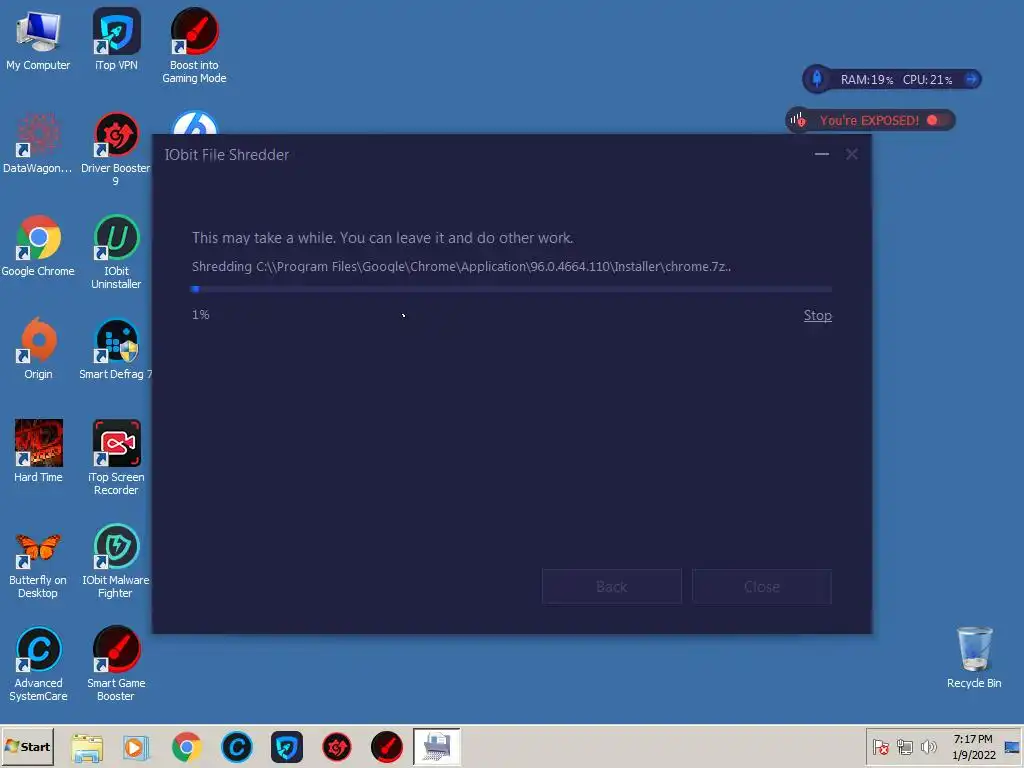Open Hard Time game shortcut
The height and width of the screenshot is (768, 1024).
pyautogui.click(x=39, y=452)
